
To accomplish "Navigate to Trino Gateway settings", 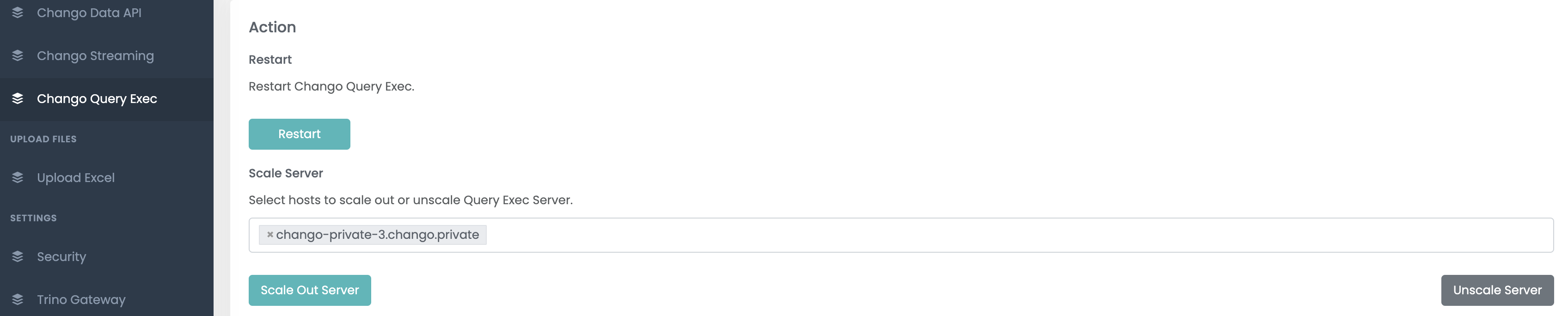I will (x=106, y=299).
